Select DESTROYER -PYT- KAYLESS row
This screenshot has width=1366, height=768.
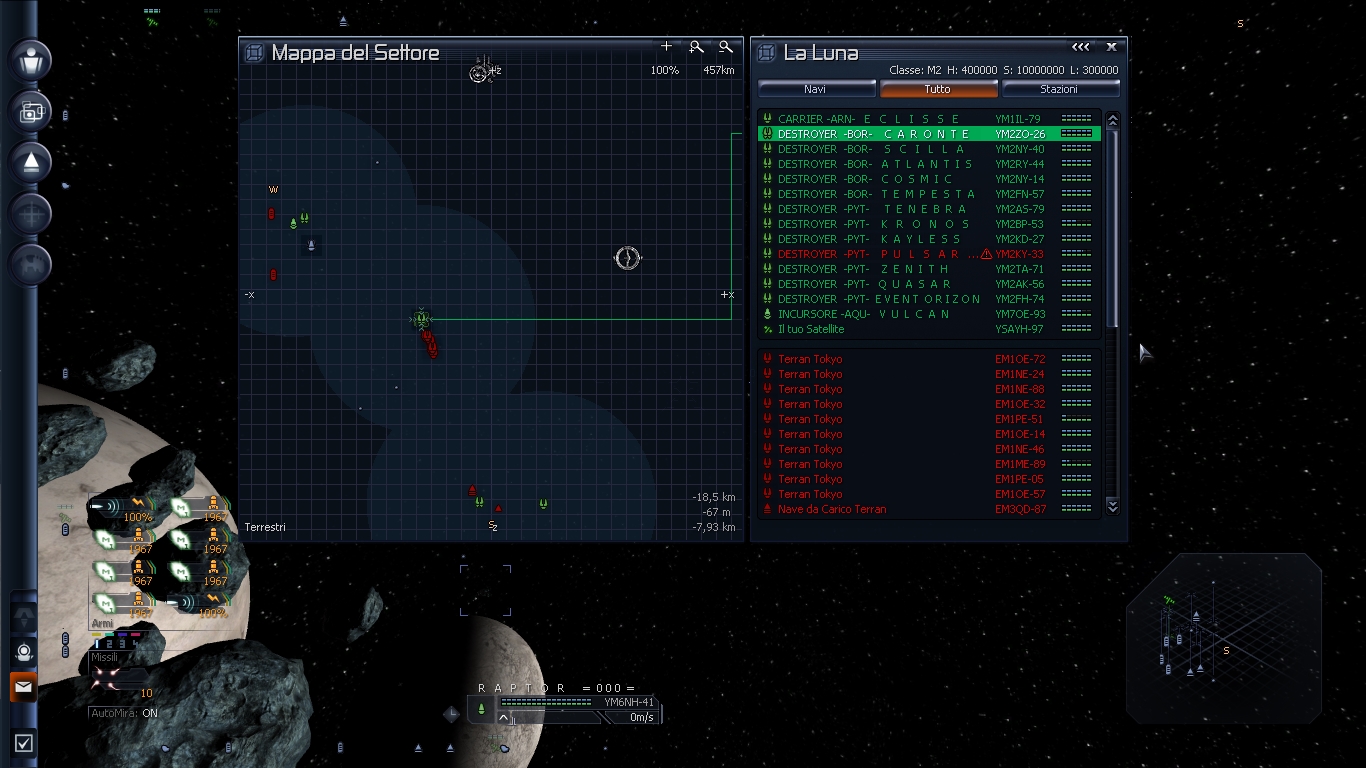[x=929, y=239]
